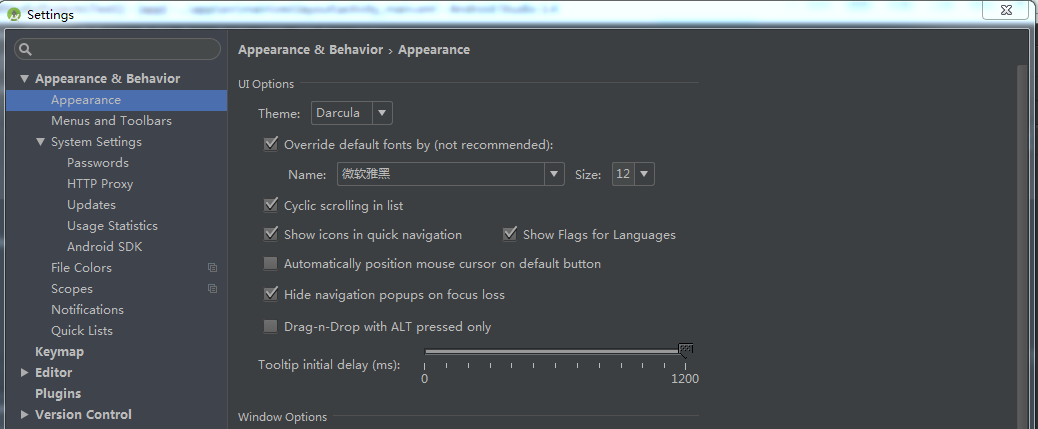Image resolution: width=1038 pixels, height=429 pixels.
Task: Expand the Editor settings section
Action: tap(24, 373)
